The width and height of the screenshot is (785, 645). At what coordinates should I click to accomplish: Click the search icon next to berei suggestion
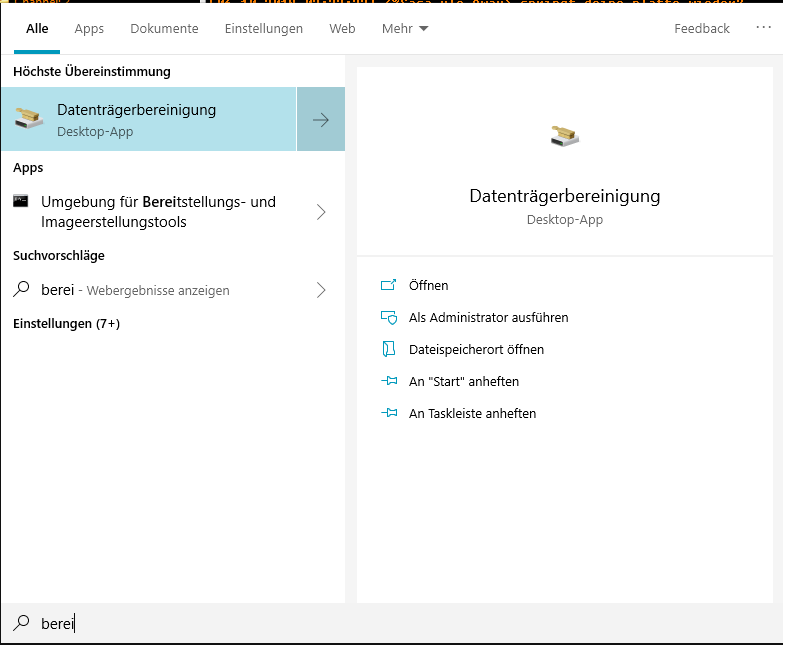21,289
